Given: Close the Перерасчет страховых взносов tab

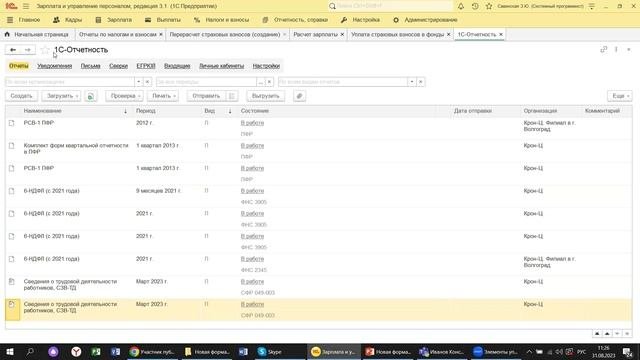Looking at the screenshot, I should 284,35.
